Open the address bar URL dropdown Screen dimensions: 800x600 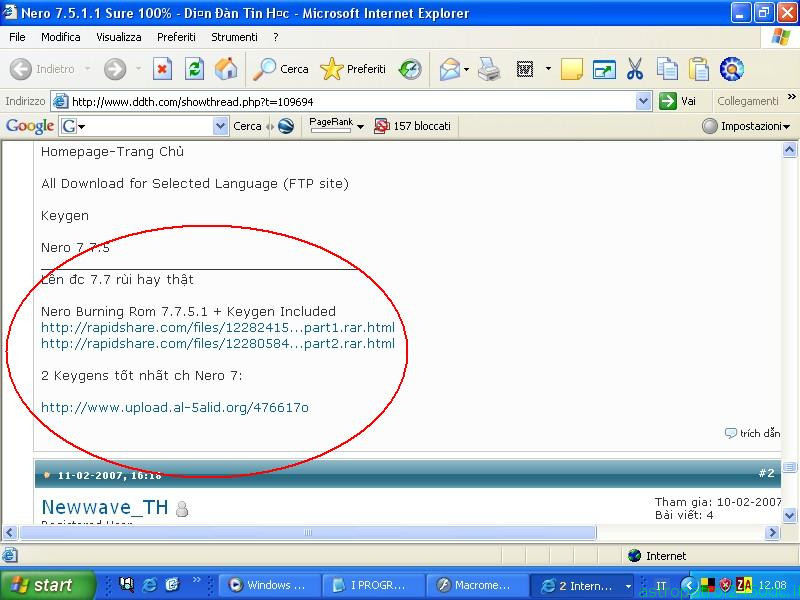pyautogui.click(x=644, y=101)
